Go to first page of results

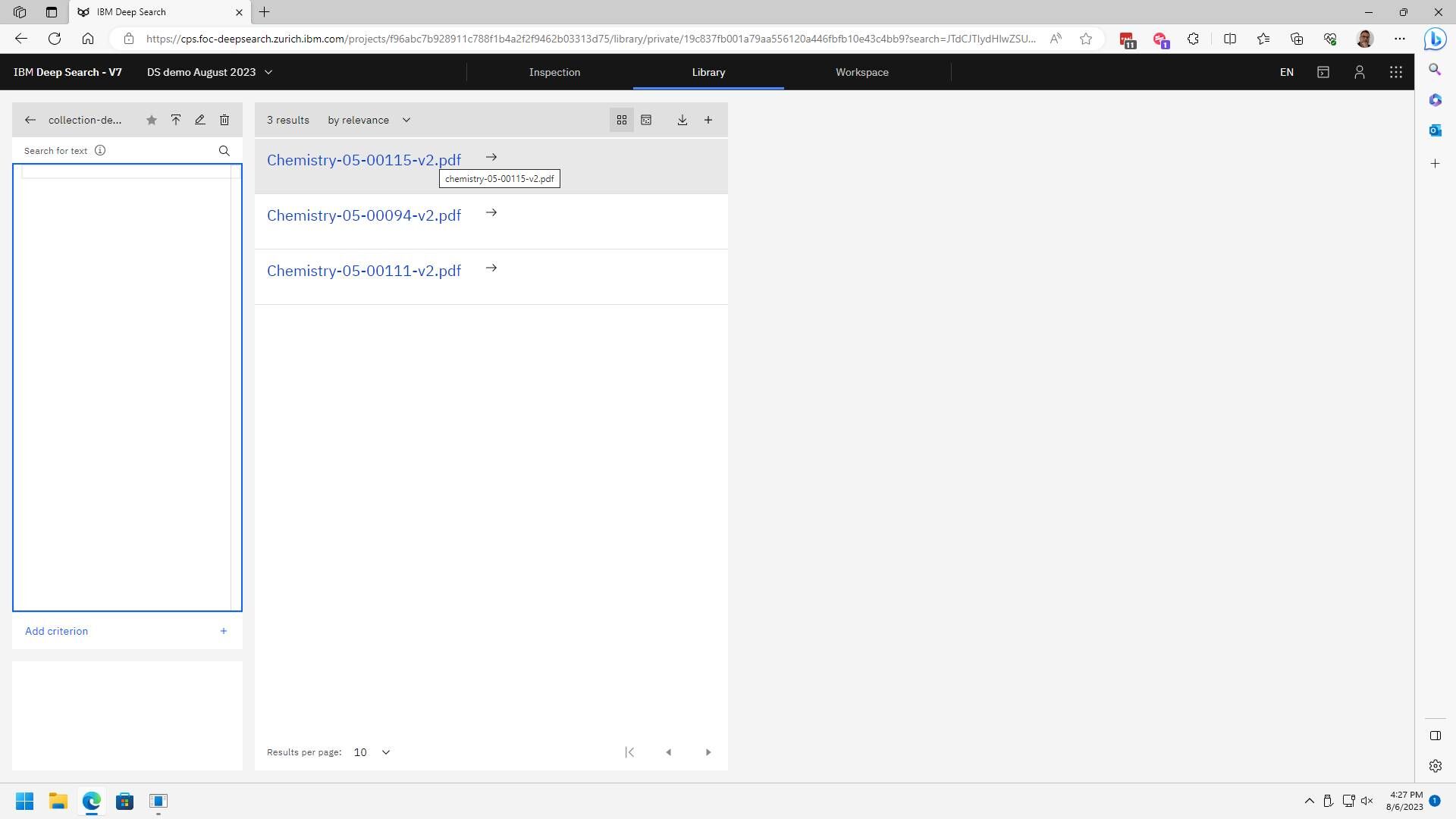tap(629, 752)
